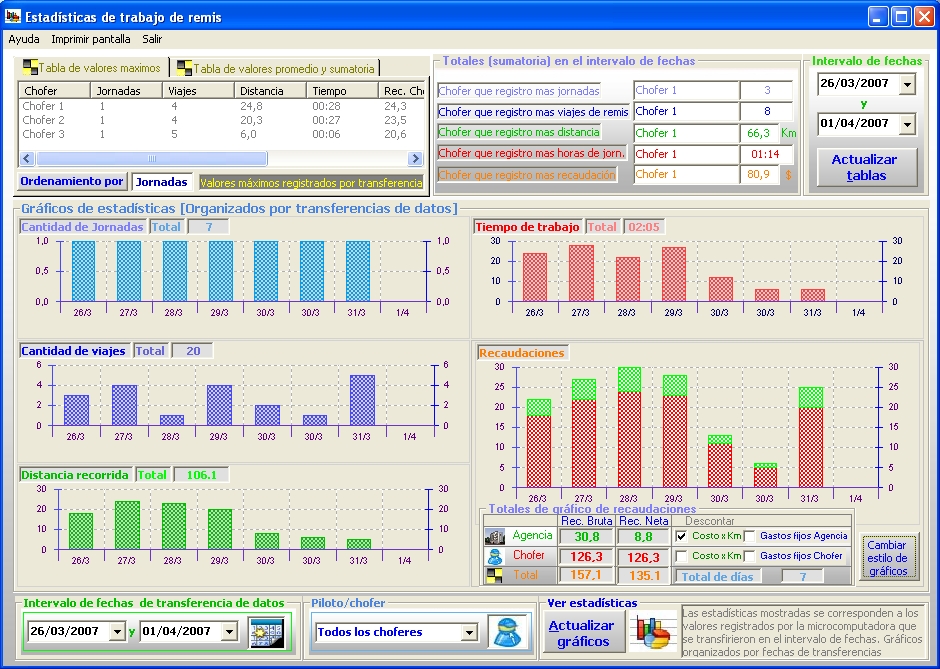
Task: Maximize the Estadísticas de trabajo window
Action: pos(901,16)
